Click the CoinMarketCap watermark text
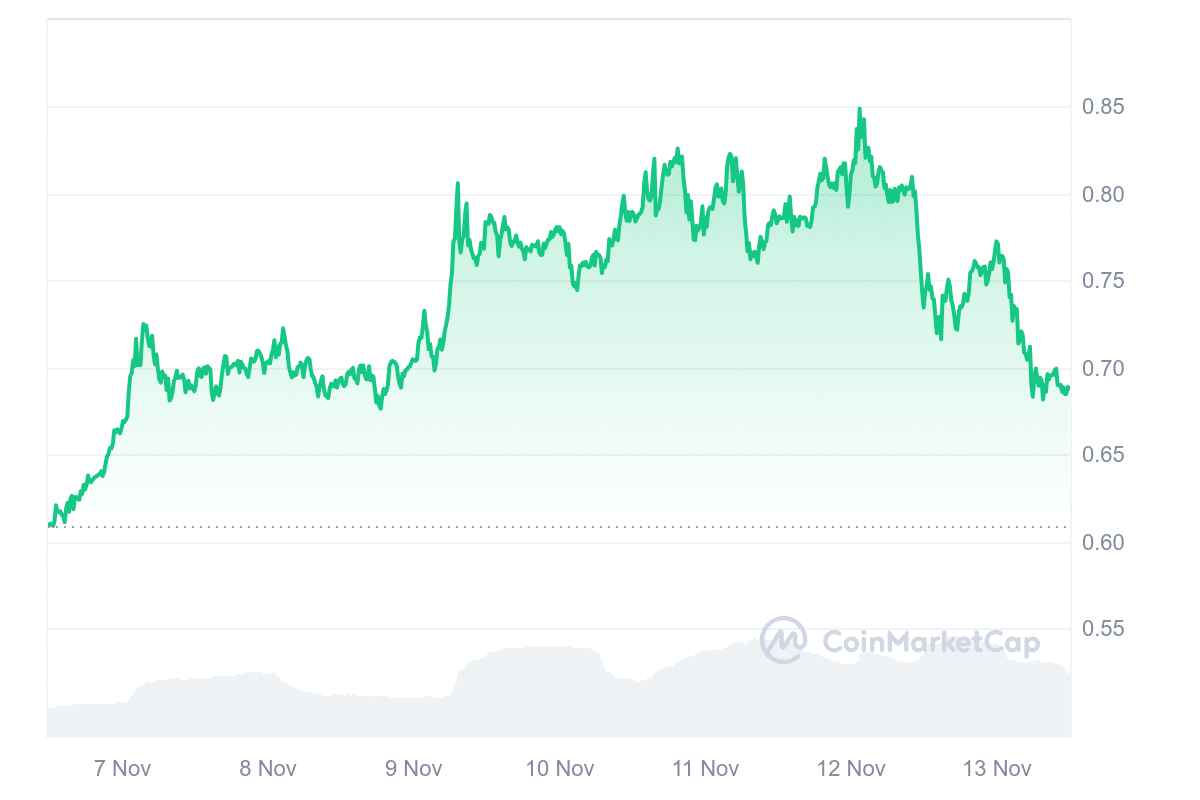Viewport: 1200px width, 800px height. (930, 642)
